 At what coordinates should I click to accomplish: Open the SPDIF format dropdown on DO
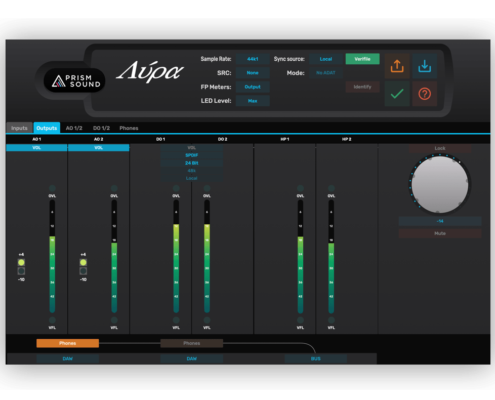pos(192,155)
